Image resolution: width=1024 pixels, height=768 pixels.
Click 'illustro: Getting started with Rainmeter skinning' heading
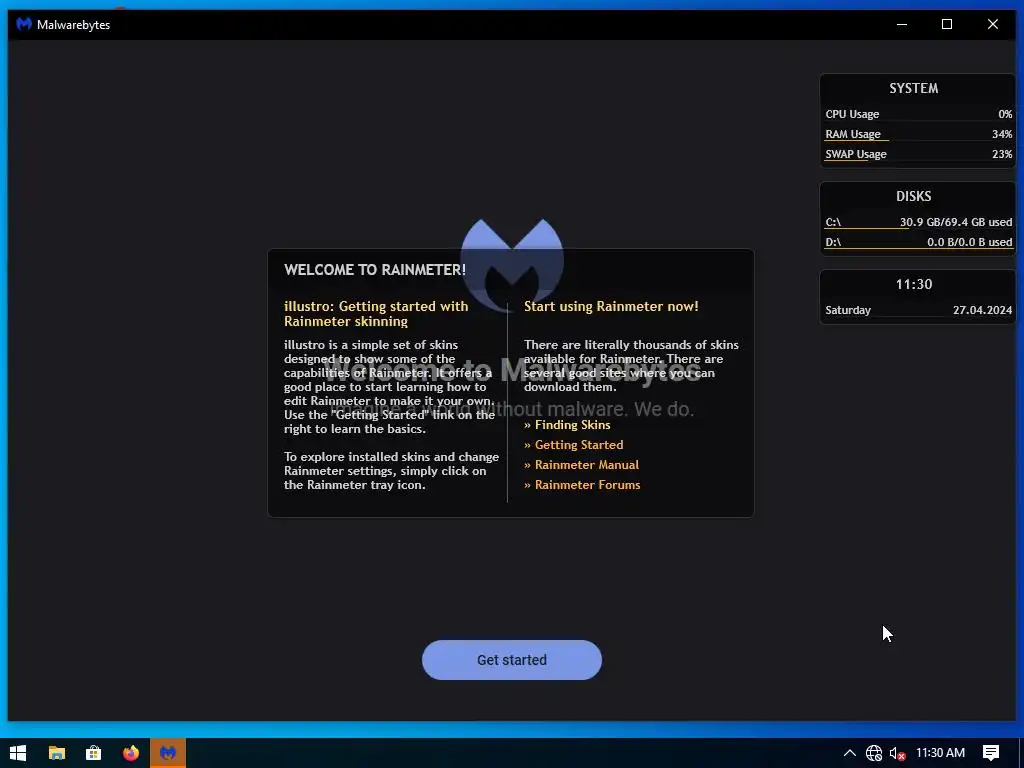click(376, 313)
